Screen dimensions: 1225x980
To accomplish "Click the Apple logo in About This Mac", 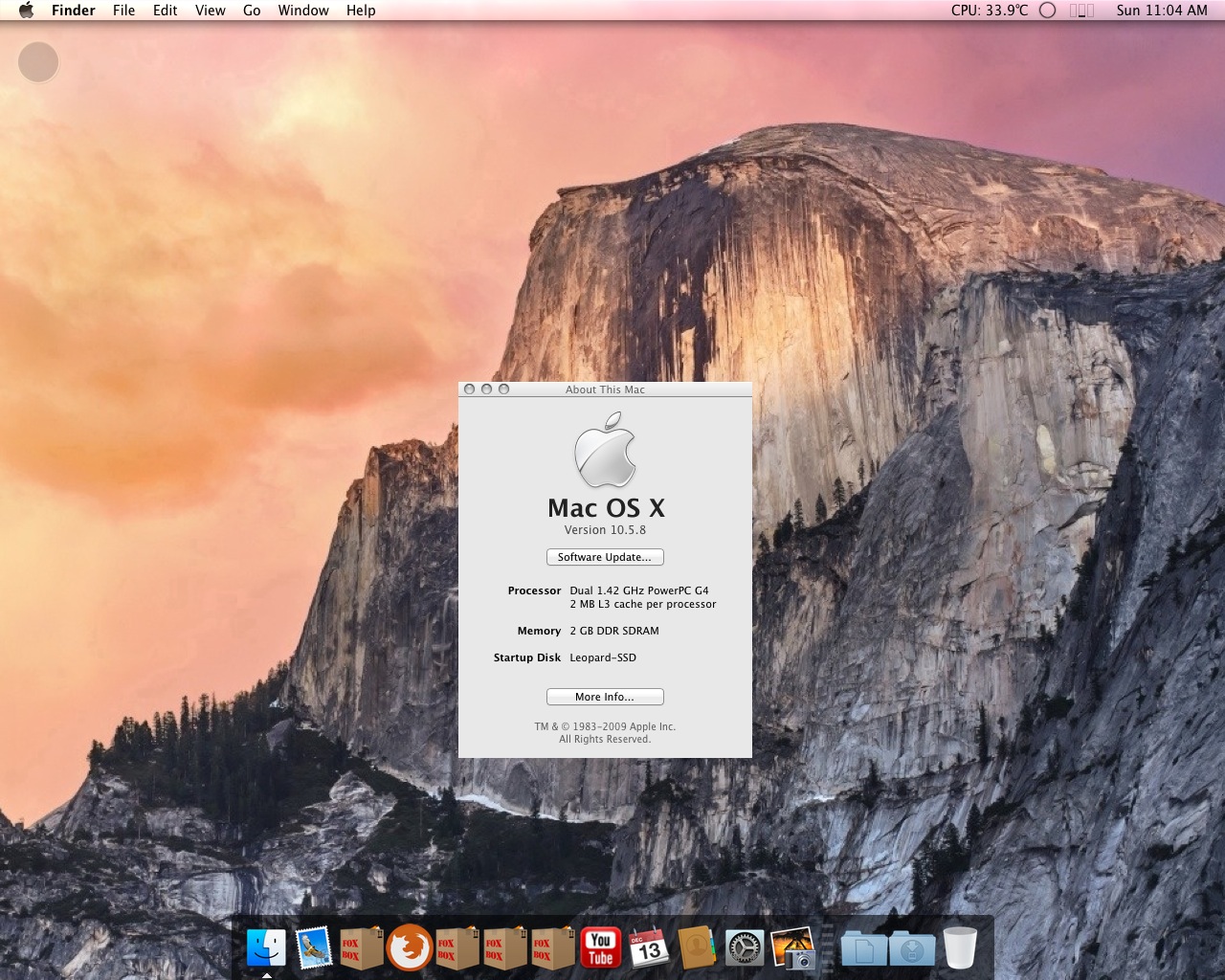I will click(605, 450).
